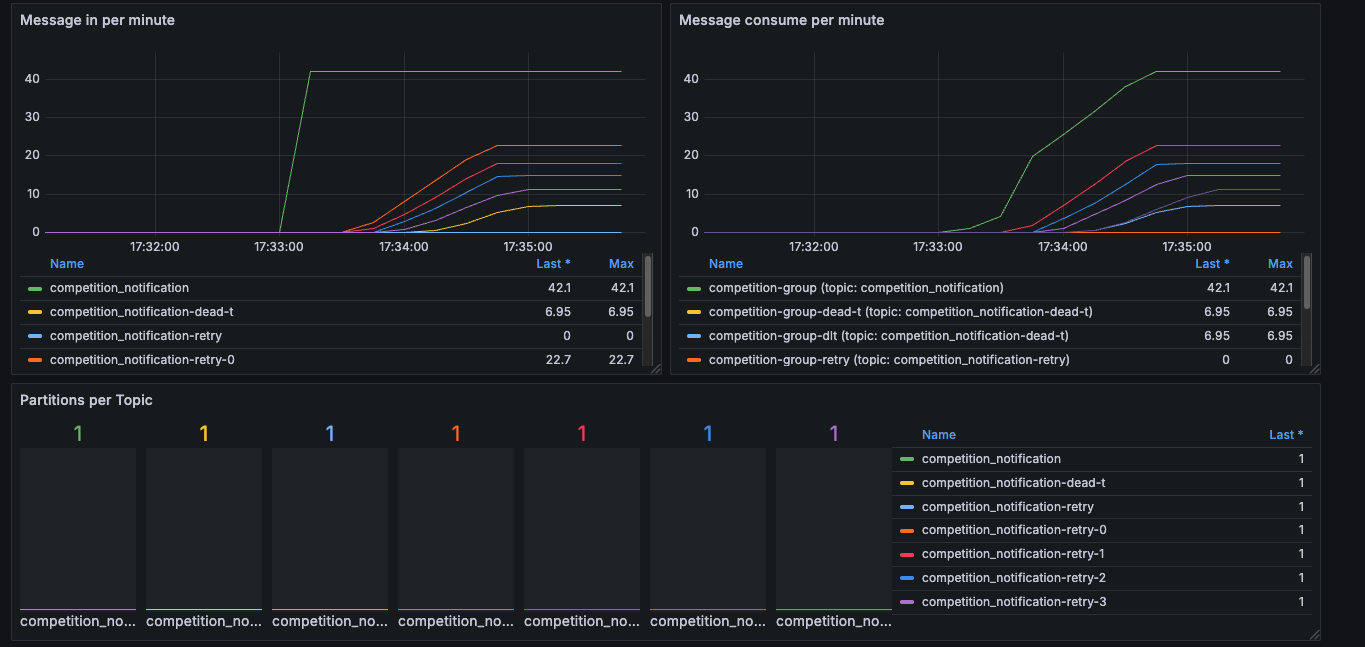The width and height of the screenshot is (1365, 647).
Task: Click yellow swatch of competition_notification-dead-t in Message in legend
Action: pyautogui.click(x=35, y=312)
